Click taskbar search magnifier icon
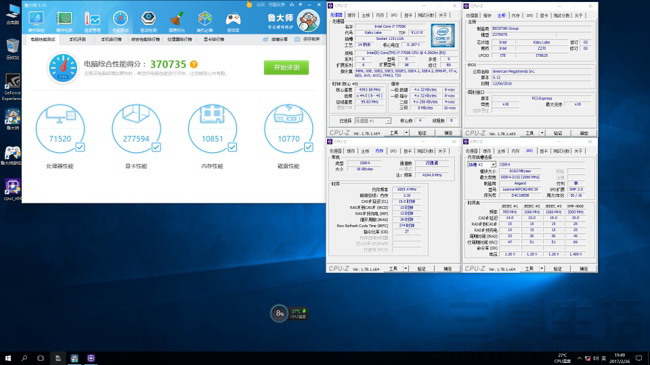650x365 pixels. point(24,358)
